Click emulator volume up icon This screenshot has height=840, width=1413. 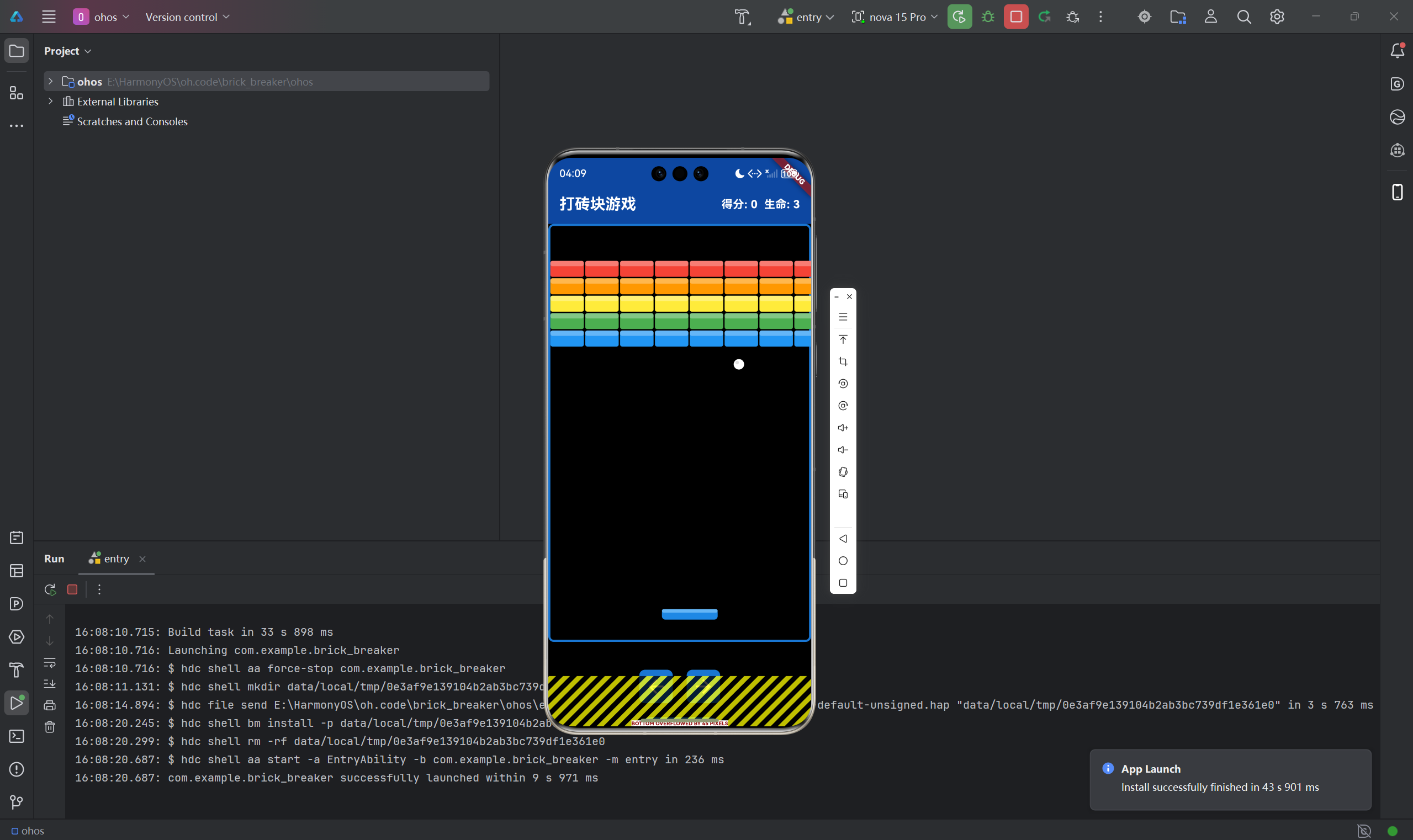[843, 428]
